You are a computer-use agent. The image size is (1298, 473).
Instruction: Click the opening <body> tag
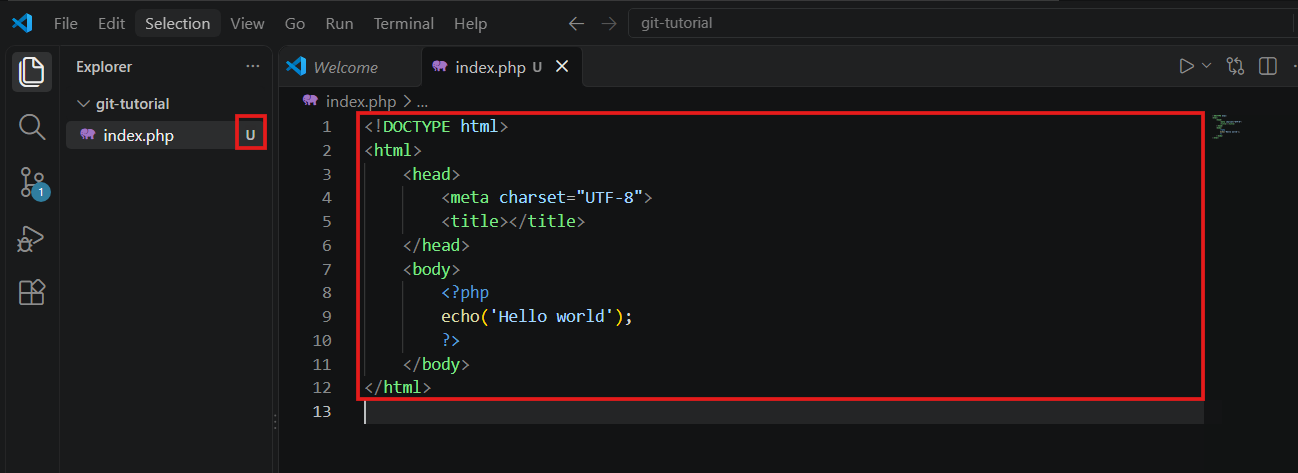tap(432, 269)
